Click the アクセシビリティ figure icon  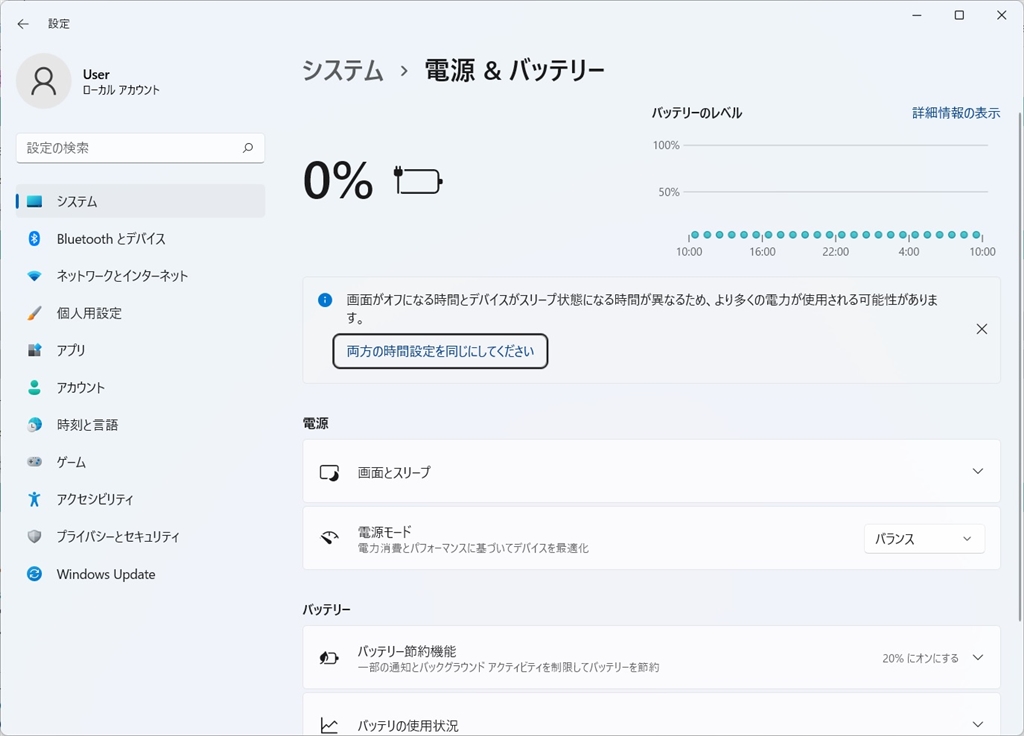(34, 499)
